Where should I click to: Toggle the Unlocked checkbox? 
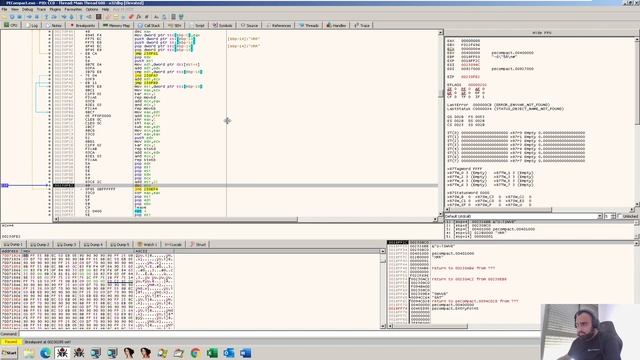pyautogui.click(x=620, y=216)
